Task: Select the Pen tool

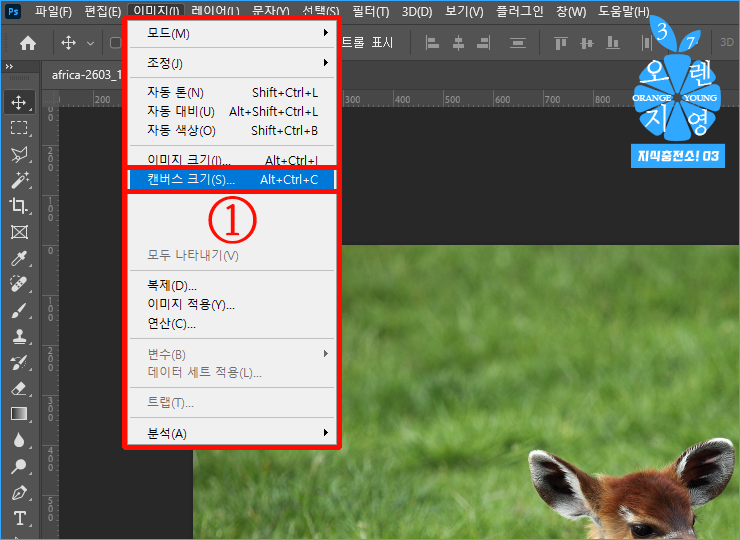Action: (19, 493)
